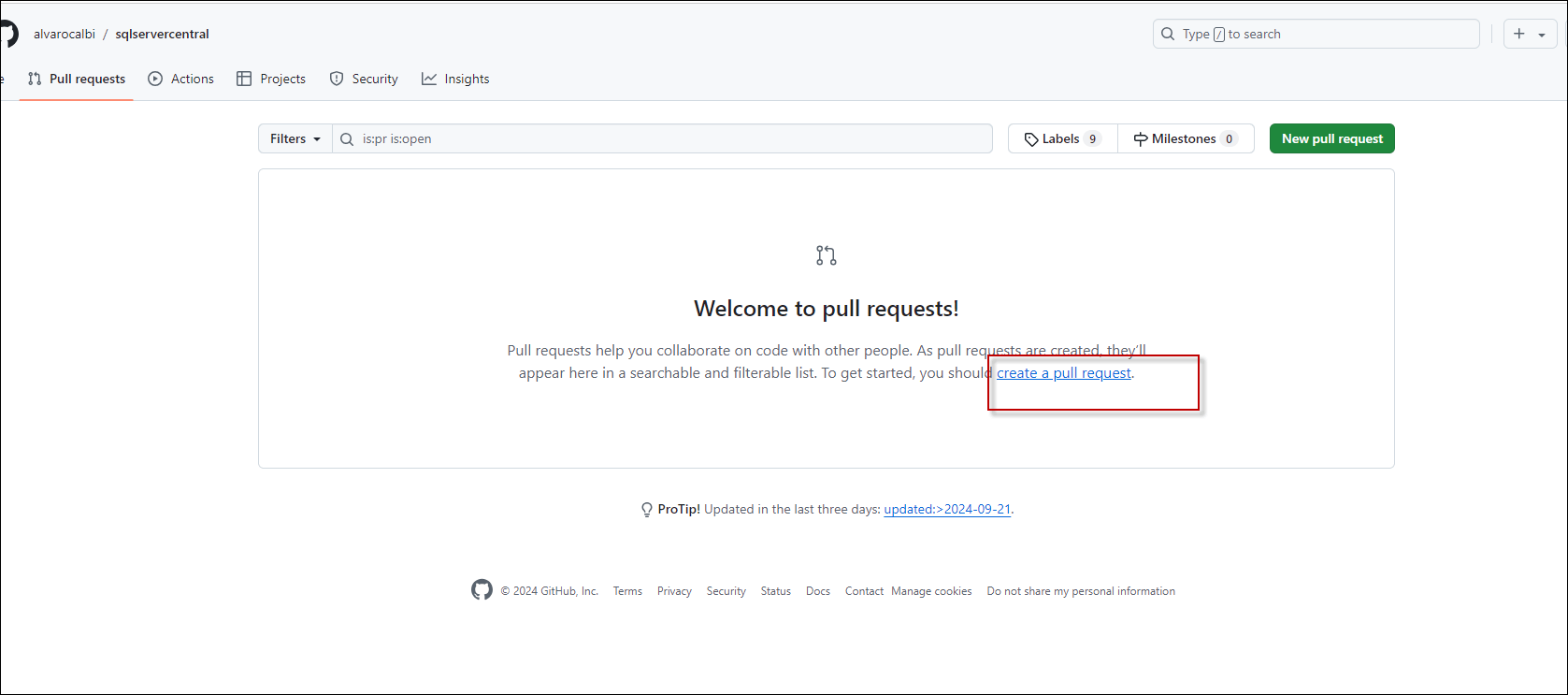Open the Milestones signpost button
Screen dimensions: 1568x695
[1185, 138]
